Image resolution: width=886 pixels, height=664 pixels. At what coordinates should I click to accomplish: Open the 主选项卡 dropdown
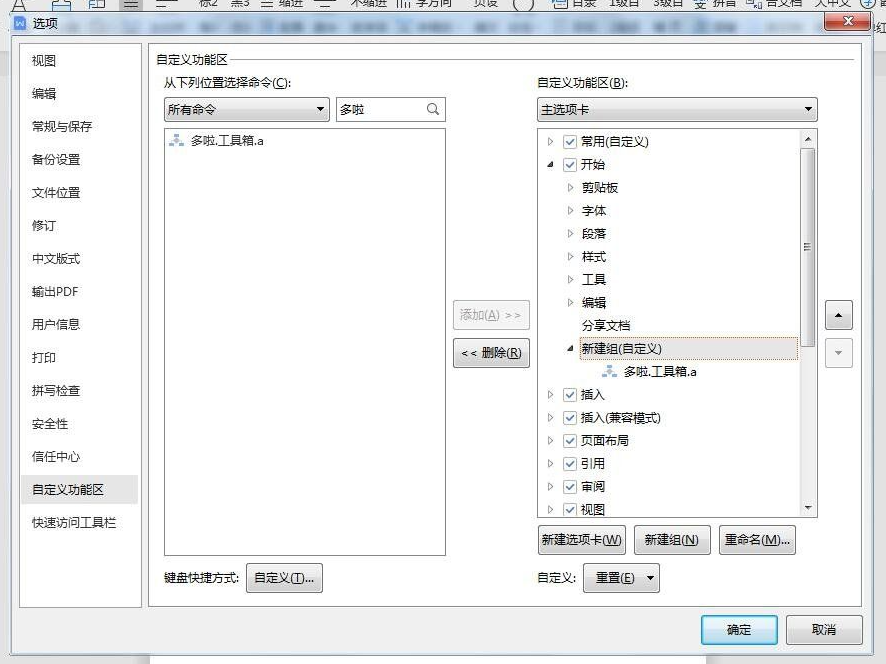click(808, 109)
